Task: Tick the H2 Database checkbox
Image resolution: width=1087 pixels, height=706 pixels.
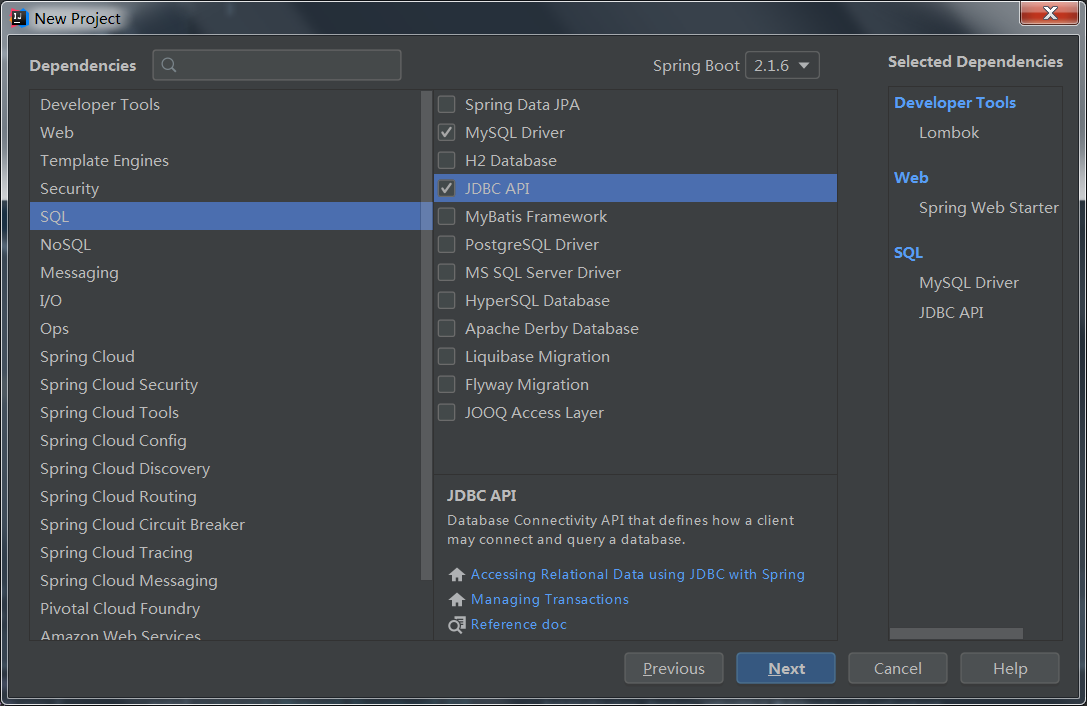Action: (x=446, y=160)
